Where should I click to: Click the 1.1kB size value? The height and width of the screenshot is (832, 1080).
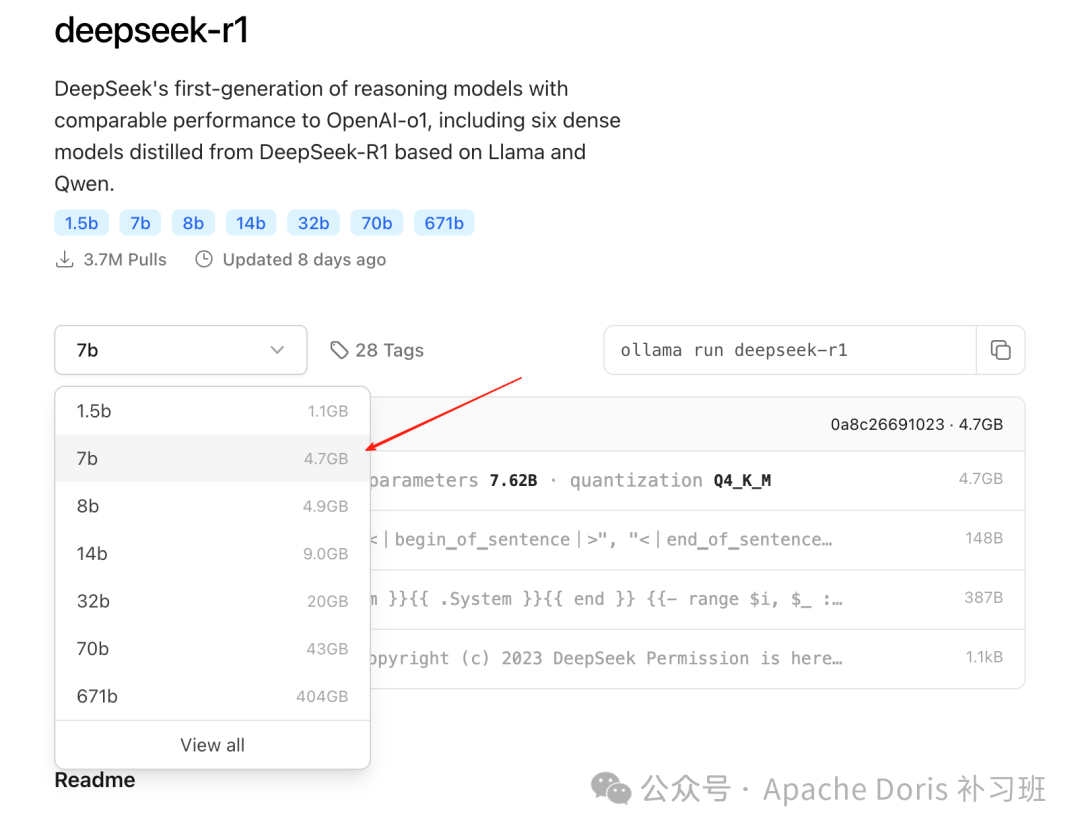point(984,657)
